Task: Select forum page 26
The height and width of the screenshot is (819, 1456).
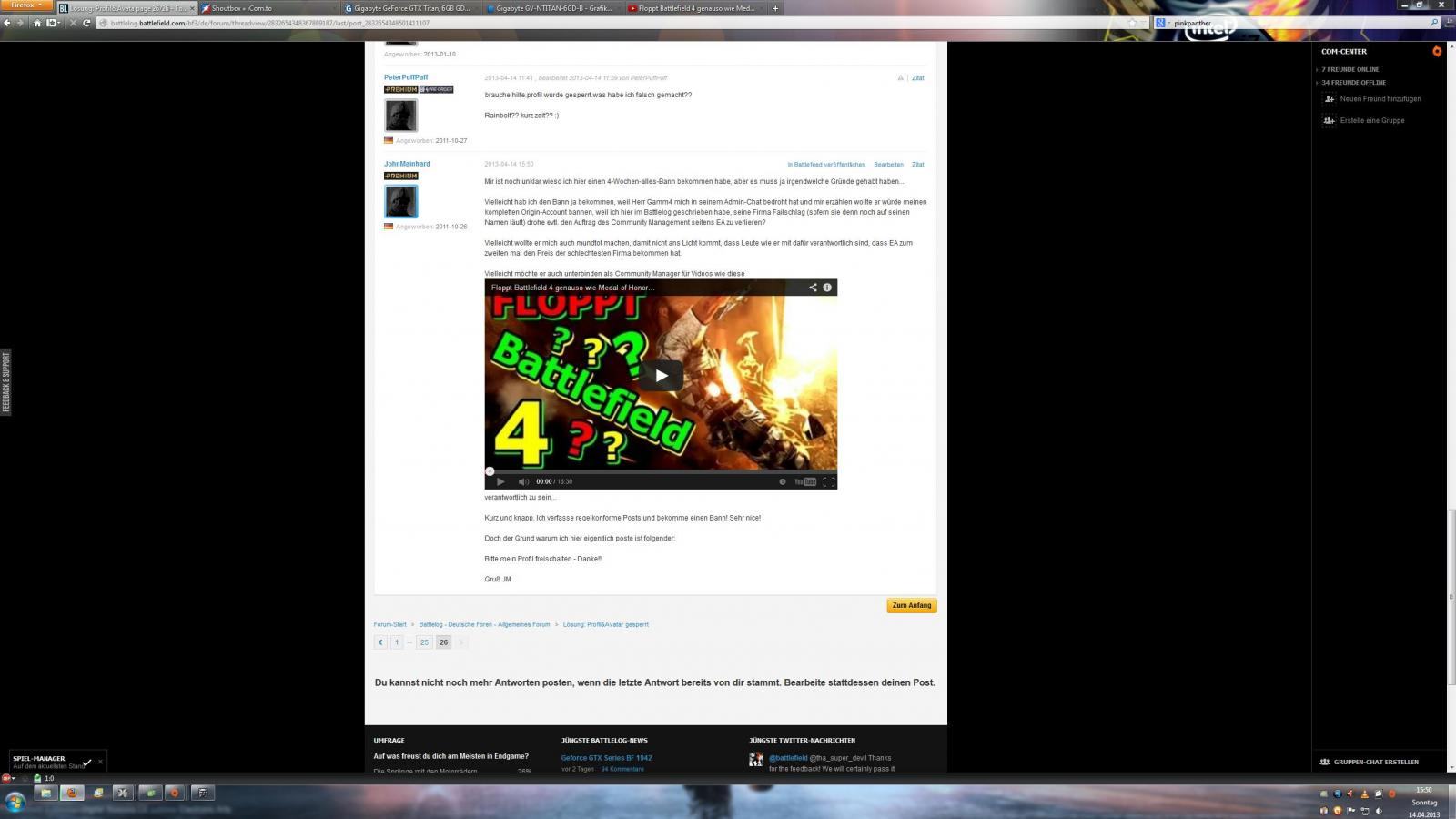Action: (443, 642)
